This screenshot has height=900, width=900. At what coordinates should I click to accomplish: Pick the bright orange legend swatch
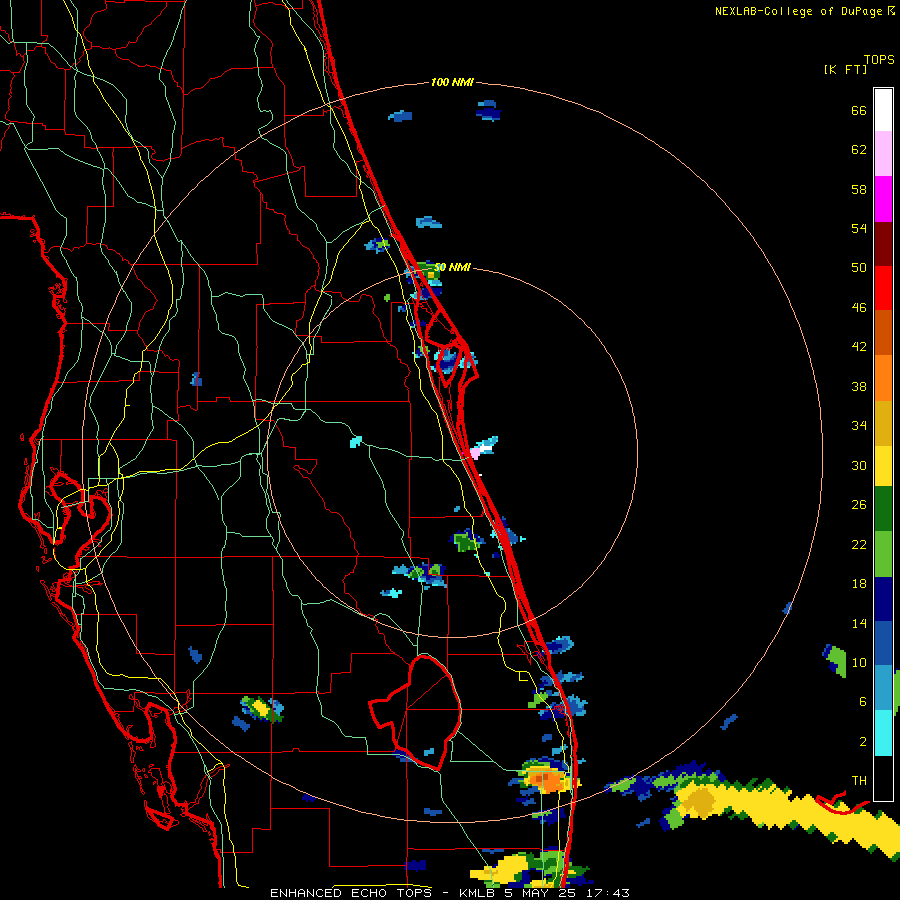coord(883,378)
